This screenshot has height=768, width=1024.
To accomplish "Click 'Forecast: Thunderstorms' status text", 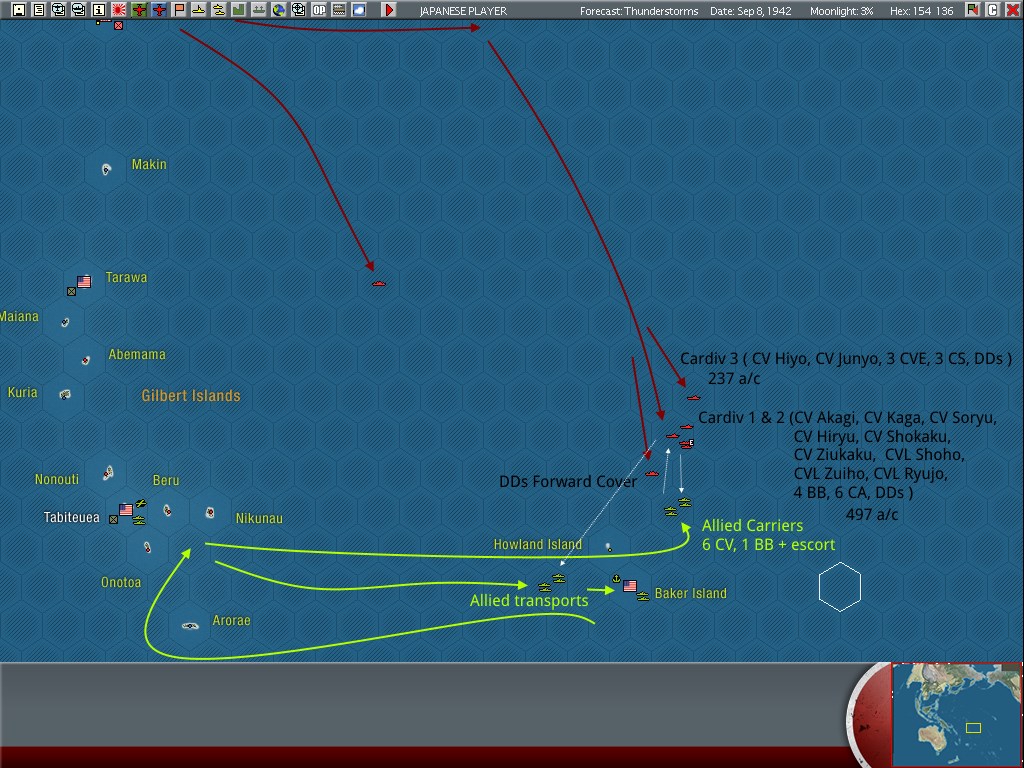I will coord(639,11).
